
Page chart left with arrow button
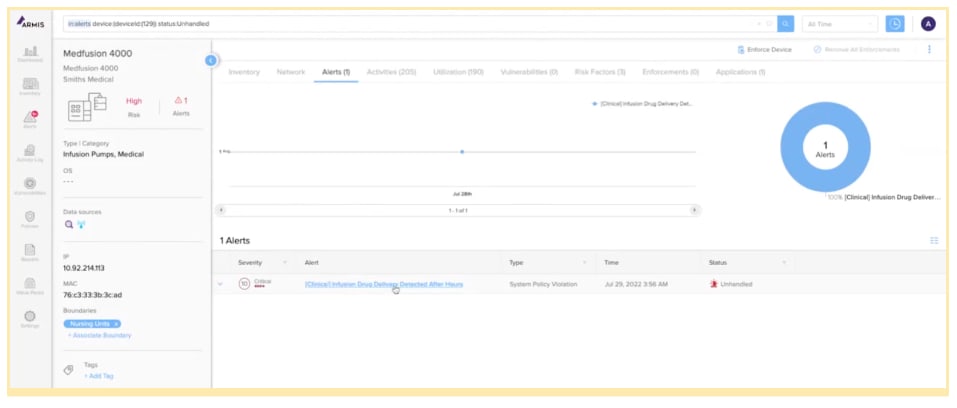[x=222, y=210]
